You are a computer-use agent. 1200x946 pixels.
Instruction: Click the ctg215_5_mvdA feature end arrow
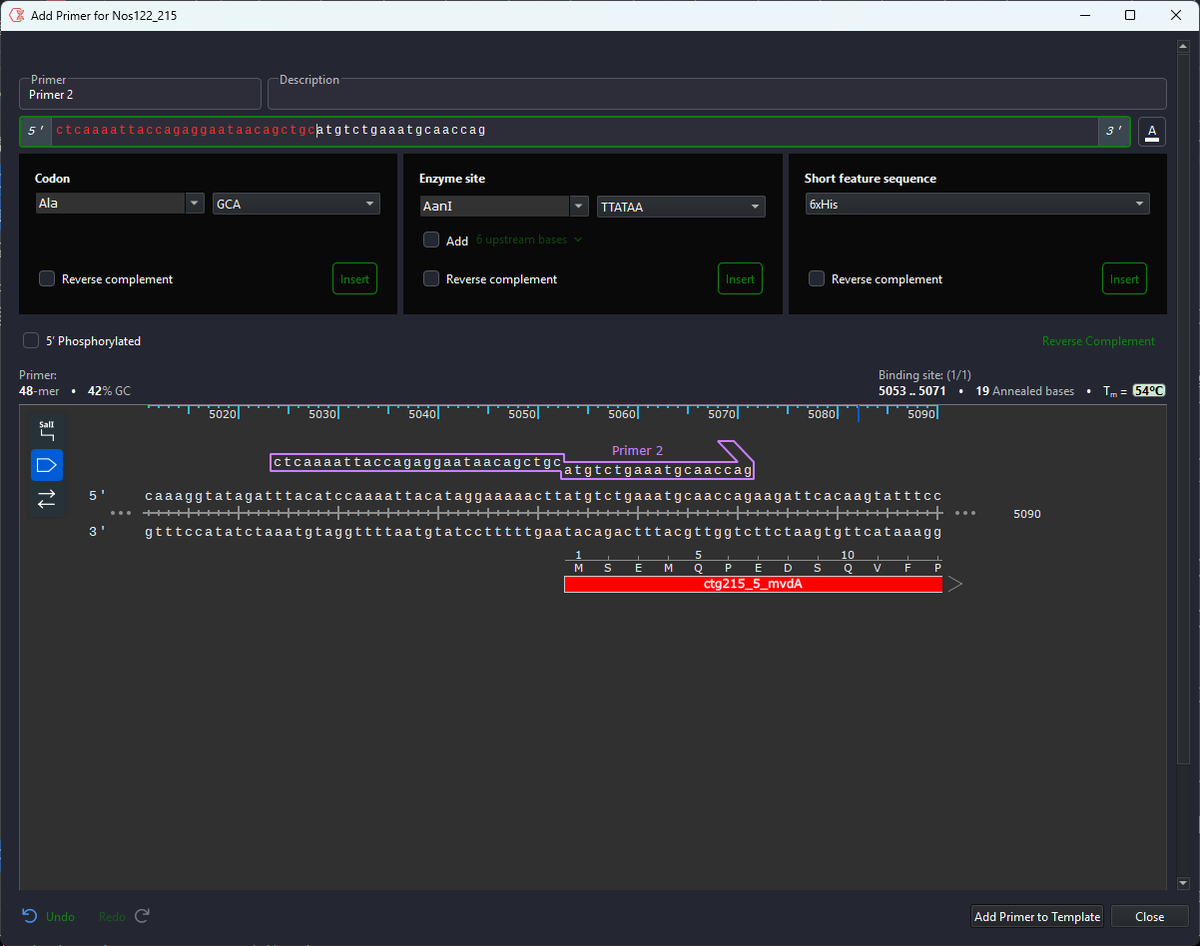pyautogui.click(x=955, y=584)
